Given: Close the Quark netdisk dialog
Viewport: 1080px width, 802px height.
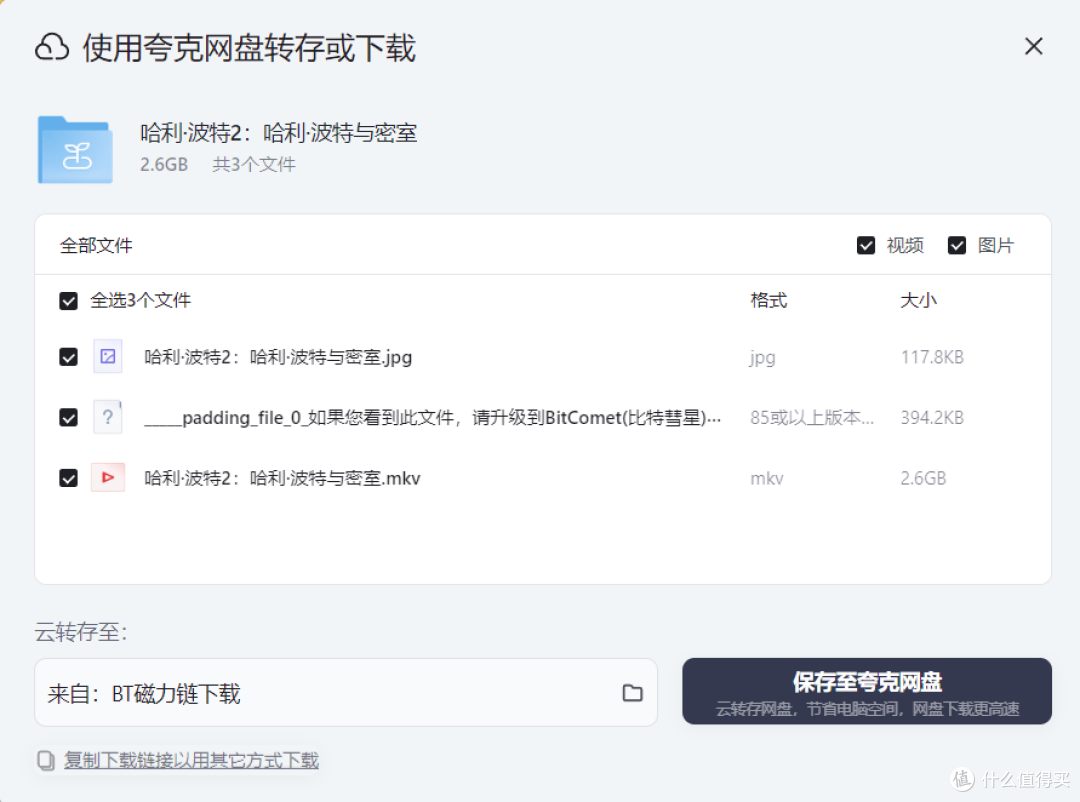Looking at the screenshot, I should click(x=1033, y=47).
